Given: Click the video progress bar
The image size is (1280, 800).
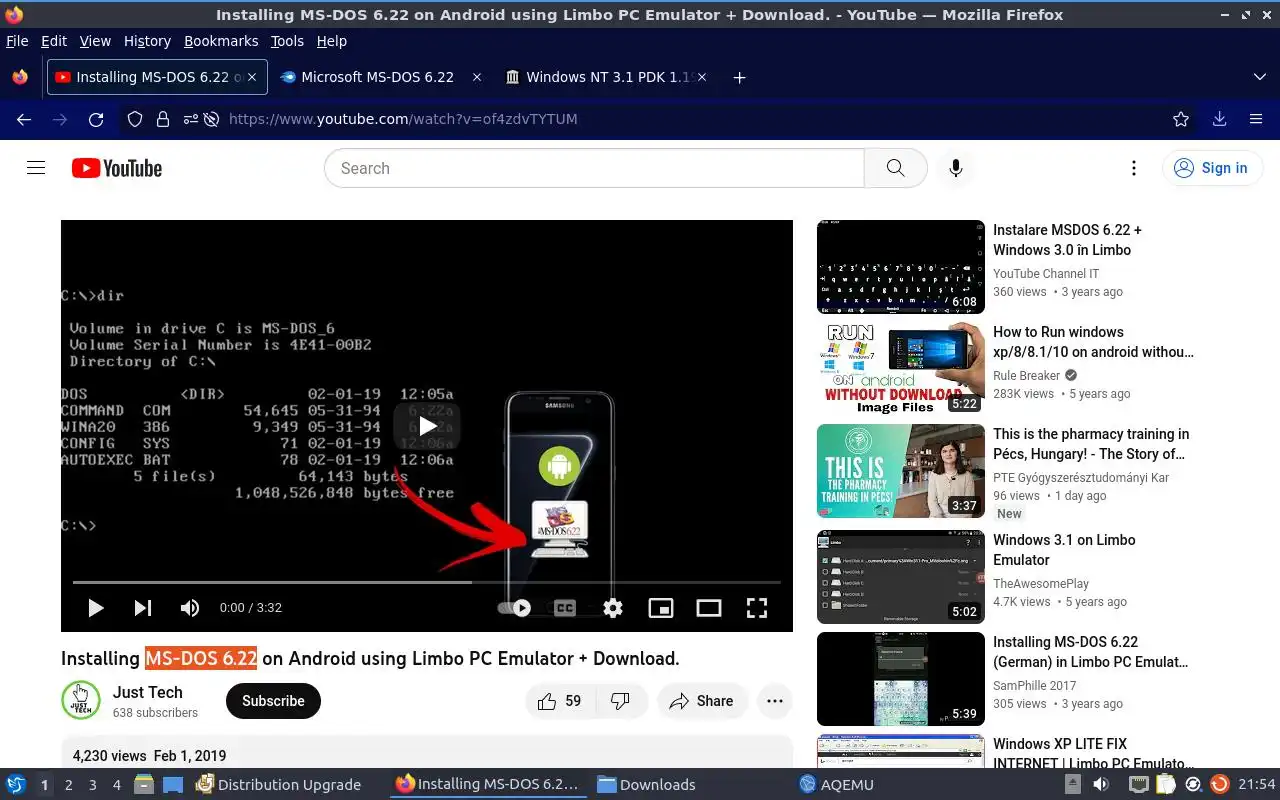Looking at the screenshot, I should click(x=427, y=582).
